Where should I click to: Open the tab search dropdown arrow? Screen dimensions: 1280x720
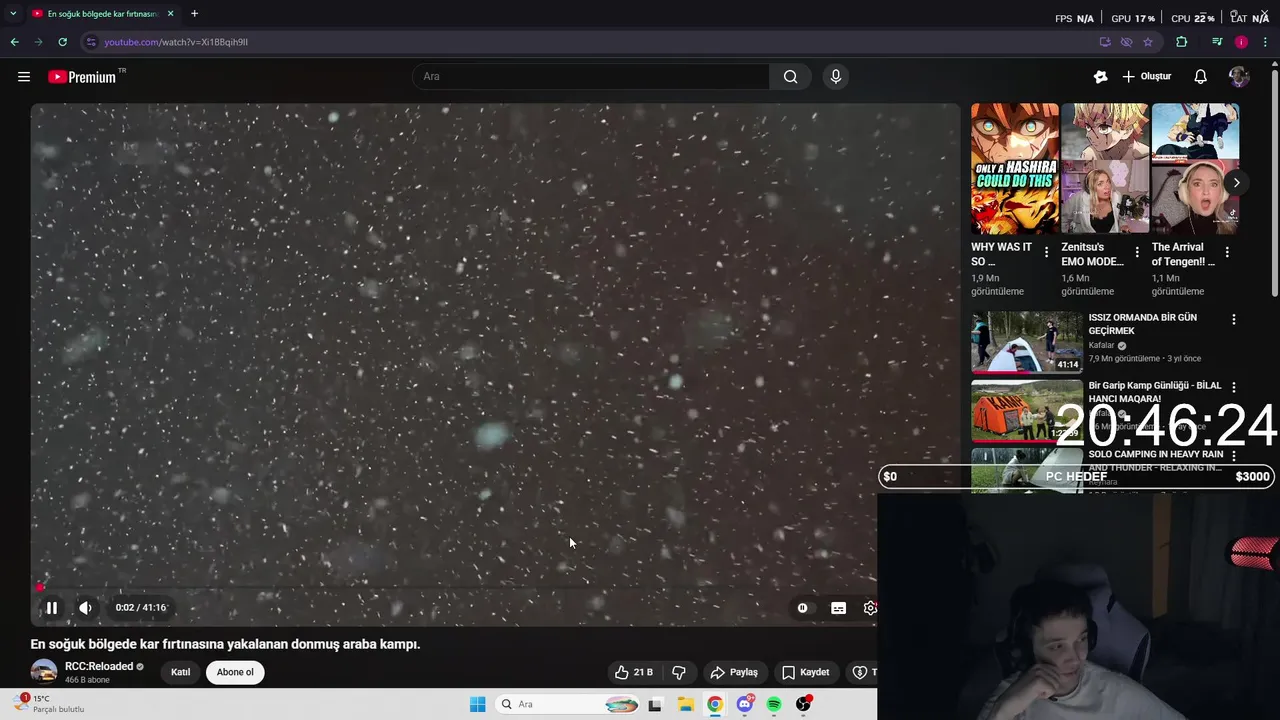tap(13, 14)
